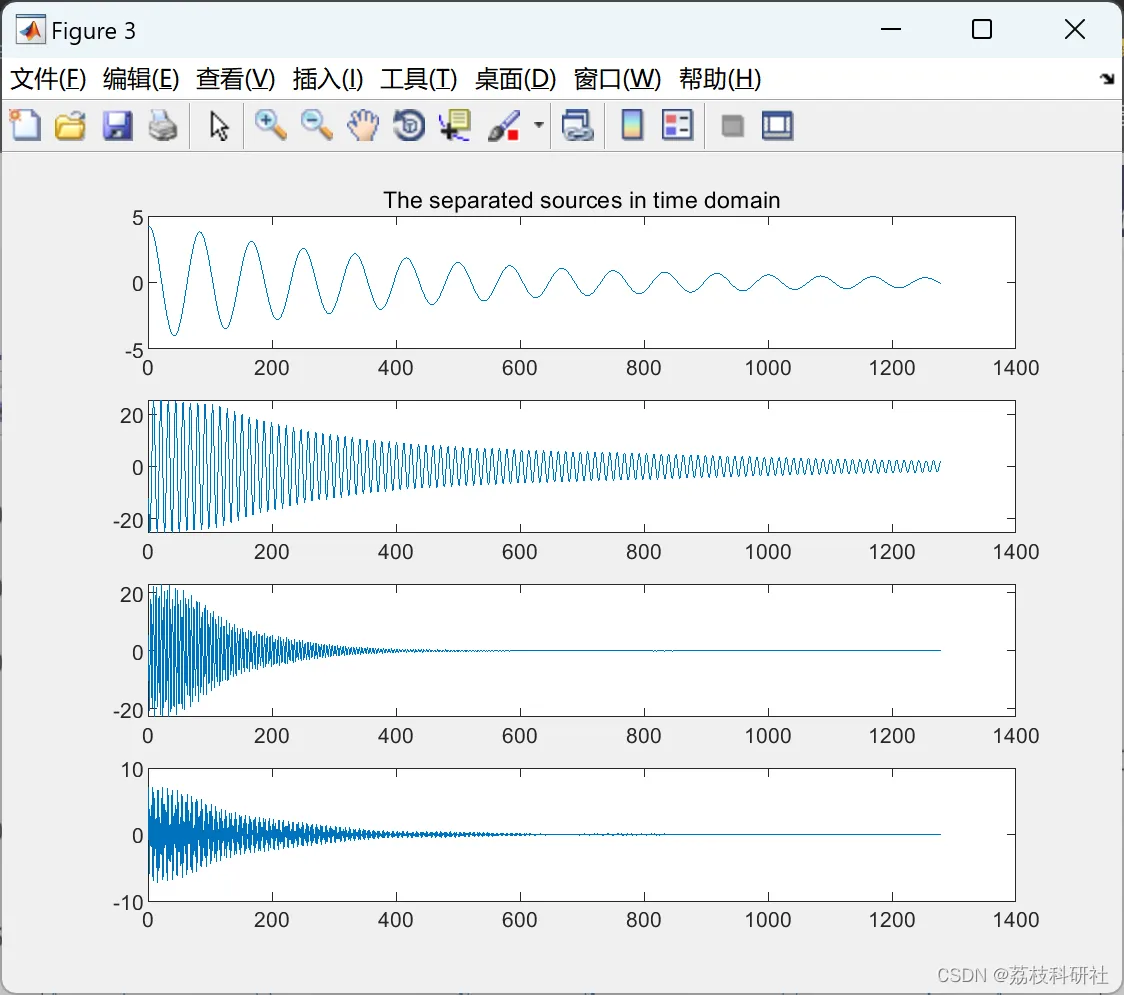Click the Hide Plot Tools icon
Screen dimensions: 1124x995
(x=732, y=126)
